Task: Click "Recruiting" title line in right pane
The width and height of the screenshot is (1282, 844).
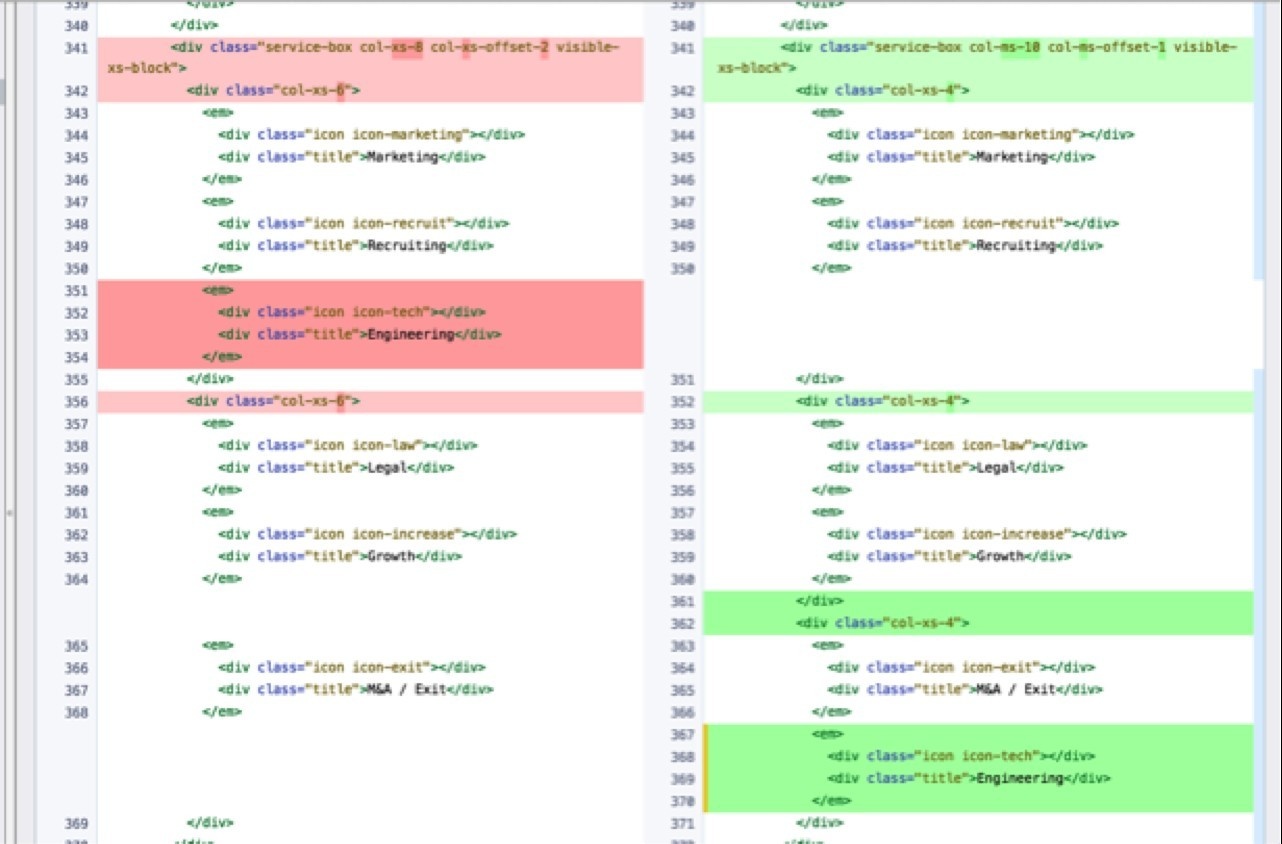Action: click(964, 246)
